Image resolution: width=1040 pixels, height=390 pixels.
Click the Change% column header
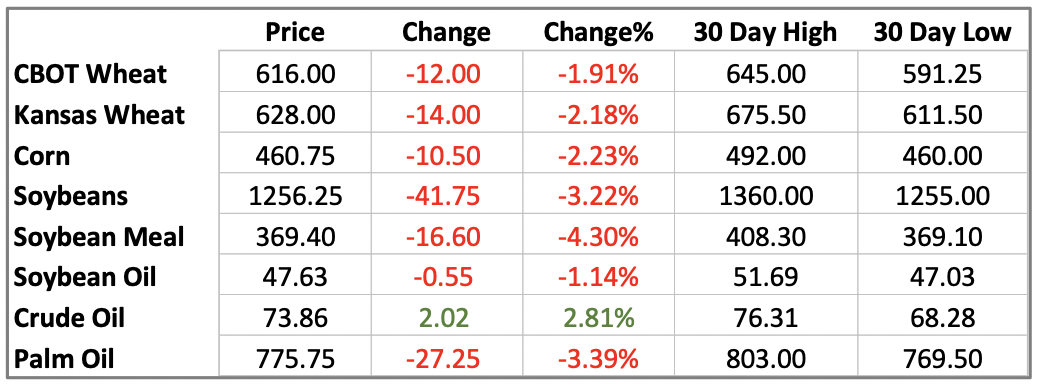[x=599, y=32]
